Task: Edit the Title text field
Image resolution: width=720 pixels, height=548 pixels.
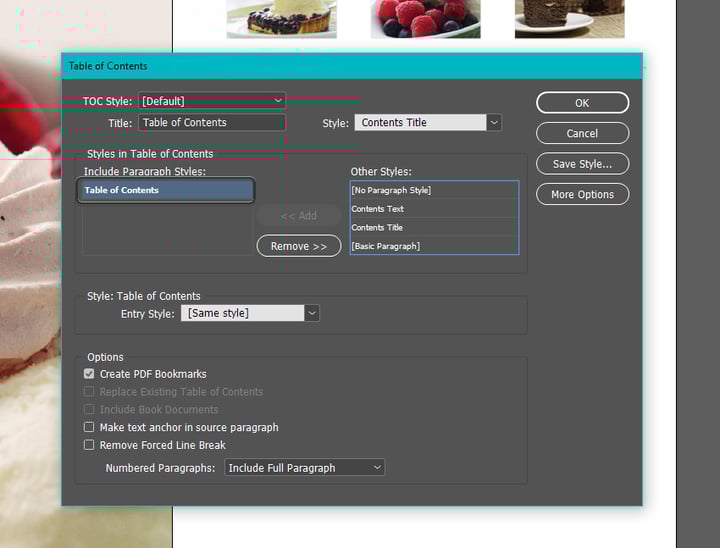Action: [212, 123]
